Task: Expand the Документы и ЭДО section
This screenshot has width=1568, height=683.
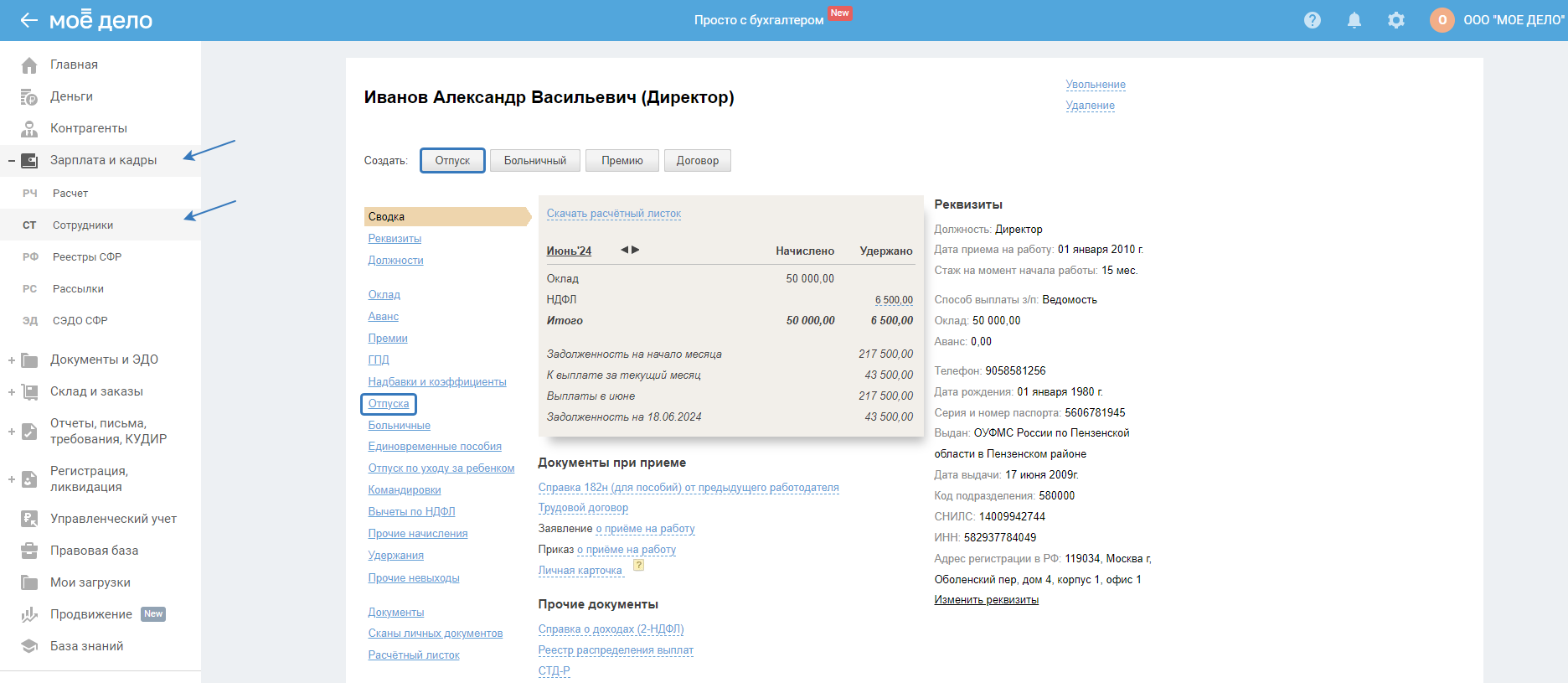Action: pos(12,360)
